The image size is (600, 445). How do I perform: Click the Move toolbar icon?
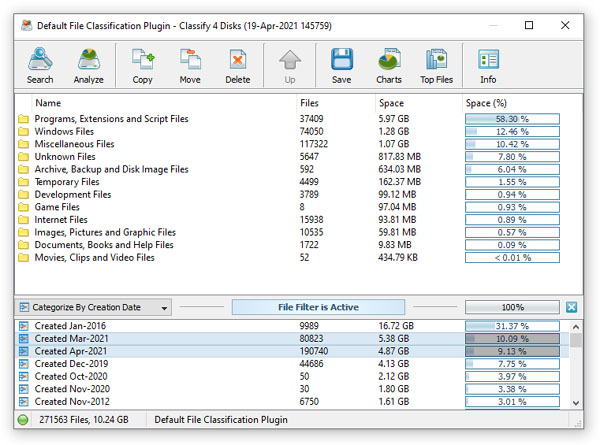[190, 65]
